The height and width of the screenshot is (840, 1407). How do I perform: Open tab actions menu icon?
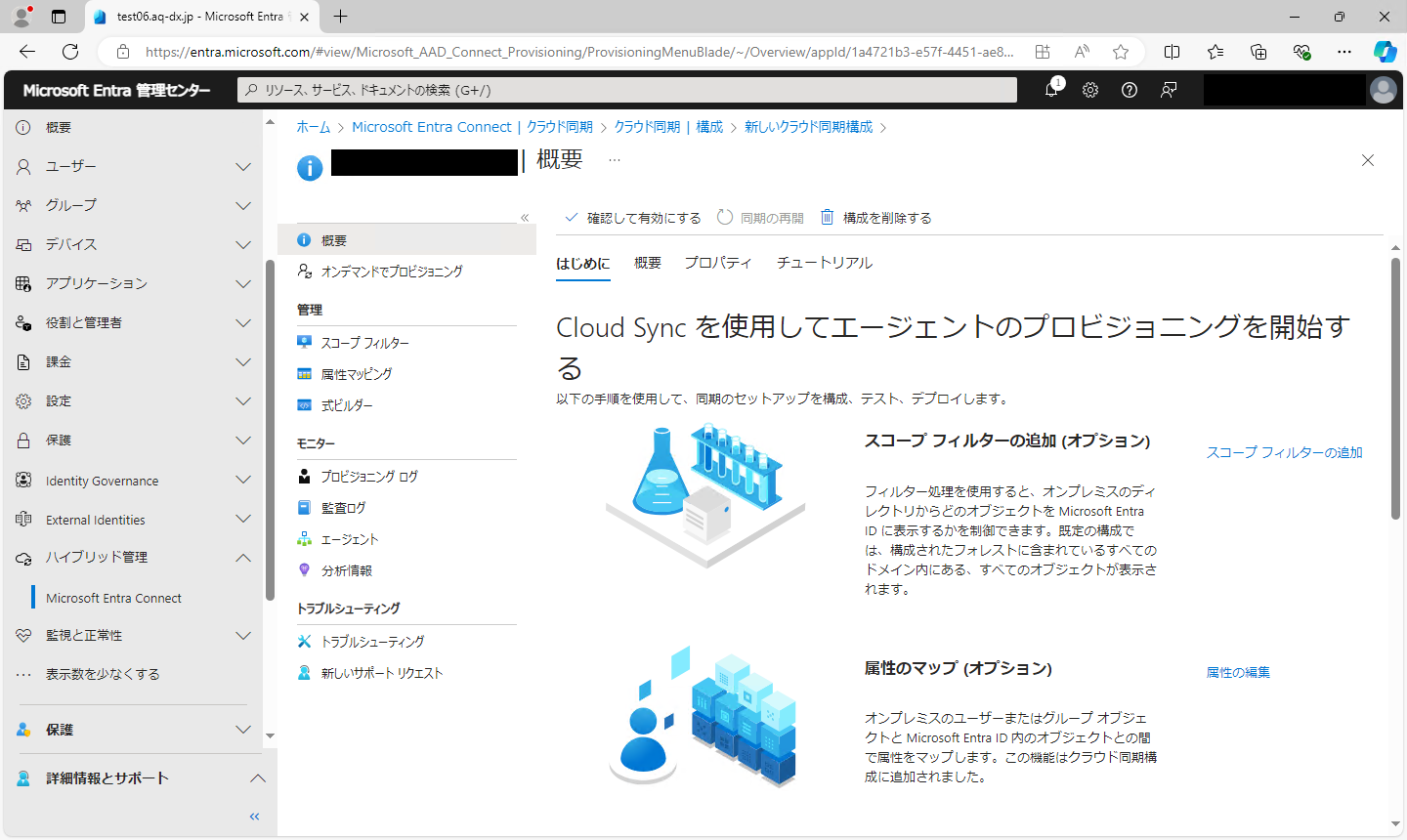click(59, 17)
